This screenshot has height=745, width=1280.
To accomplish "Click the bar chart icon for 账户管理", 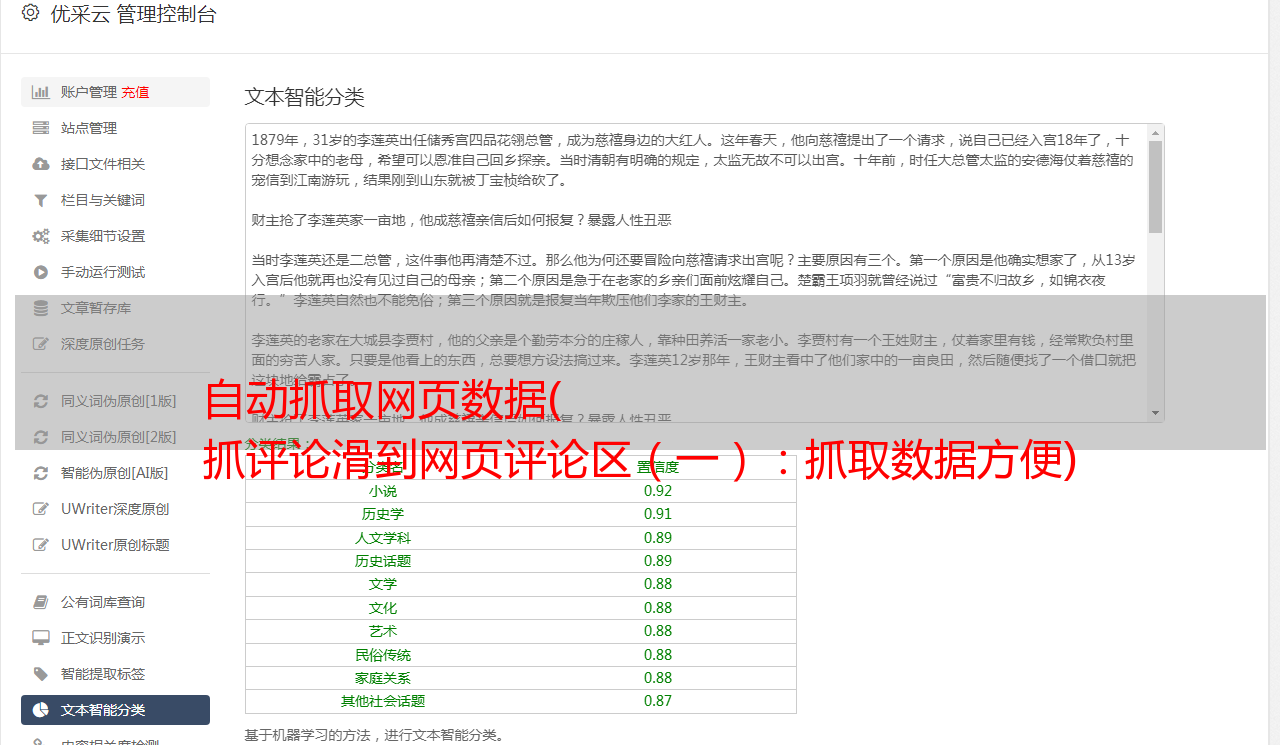I will pos(40,92).
